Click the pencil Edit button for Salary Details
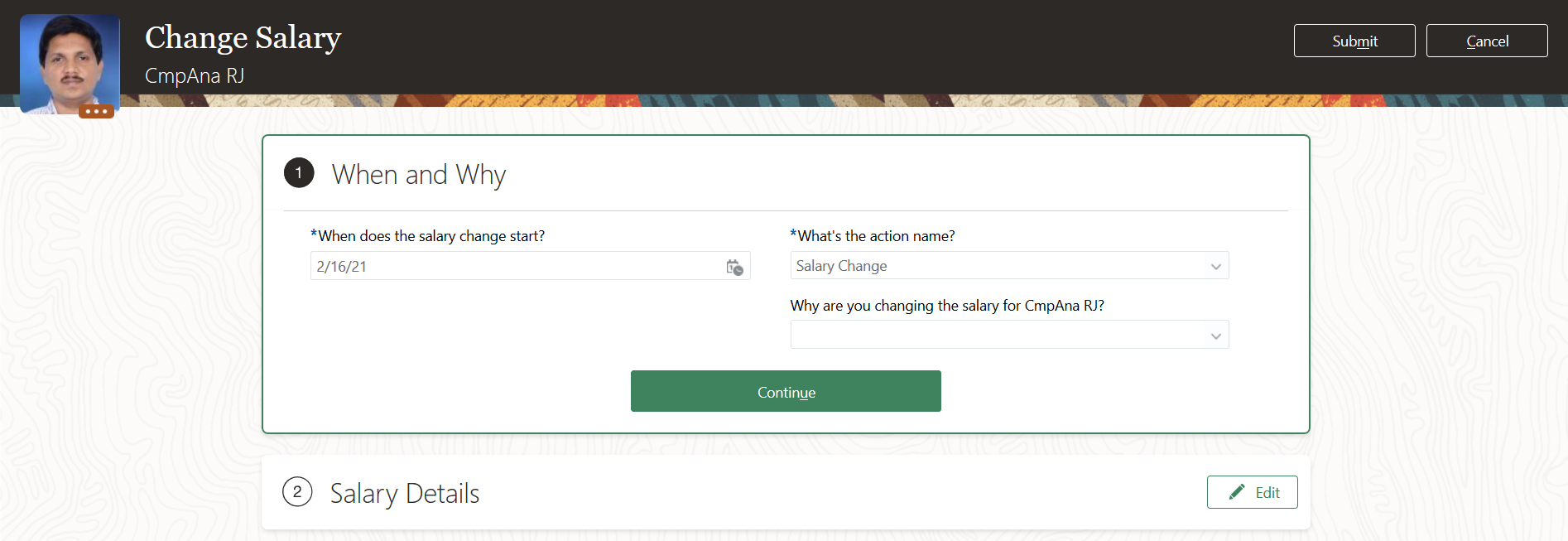 [1252, 492]
